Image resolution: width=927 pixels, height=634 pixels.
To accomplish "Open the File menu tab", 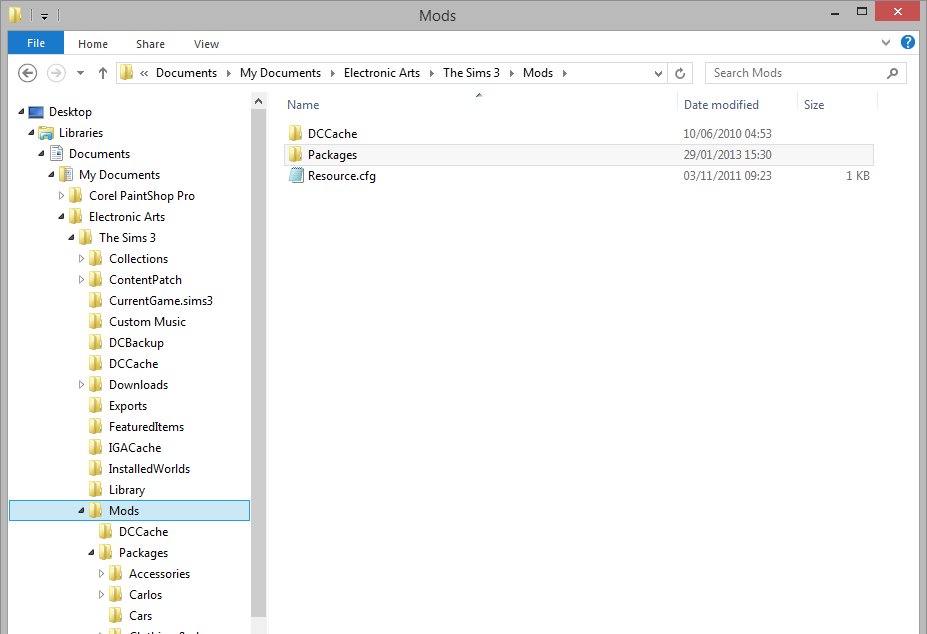I will point(36,43).
